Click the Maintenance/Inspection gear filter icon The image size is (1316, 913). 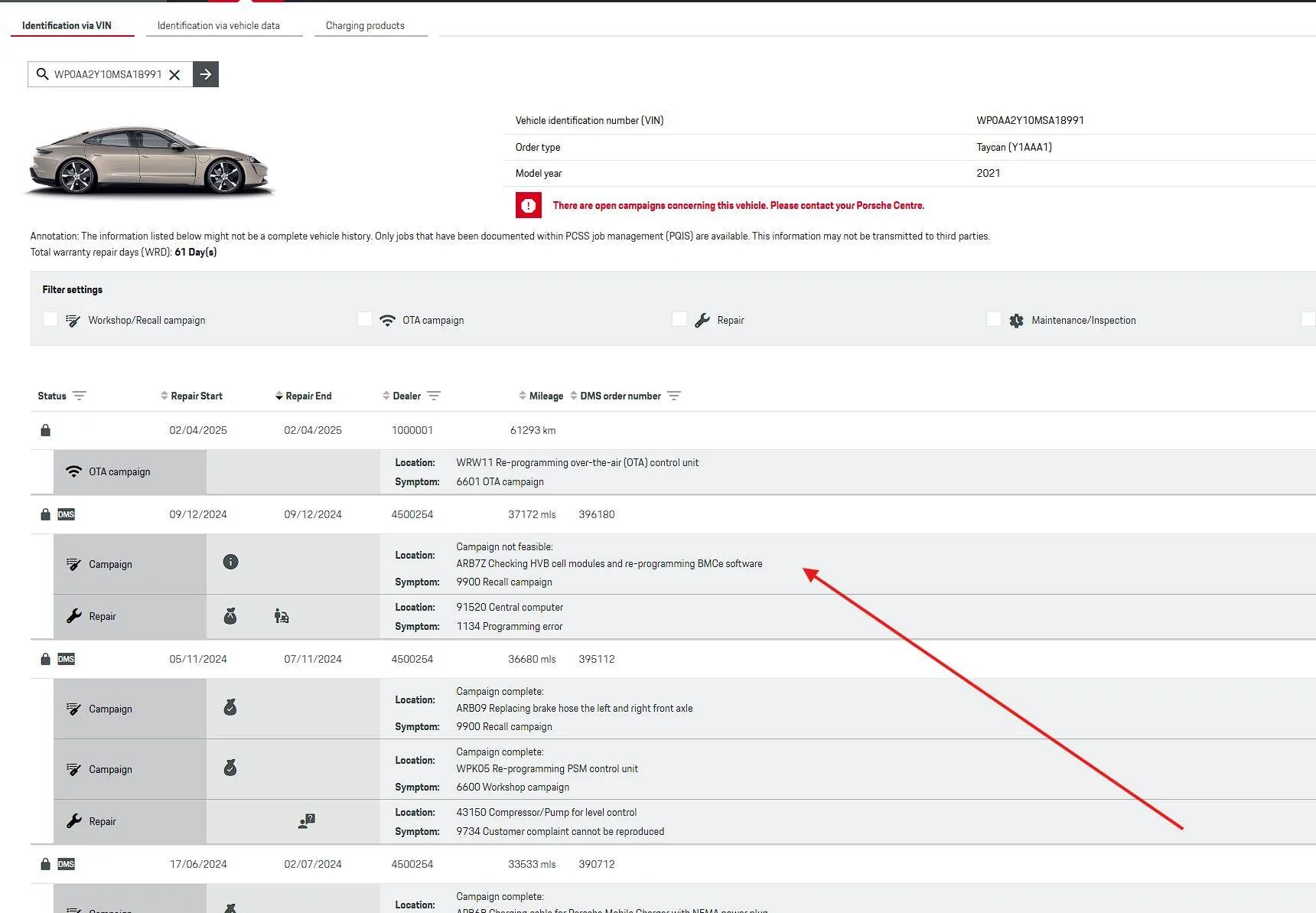tap(1016, 321)
